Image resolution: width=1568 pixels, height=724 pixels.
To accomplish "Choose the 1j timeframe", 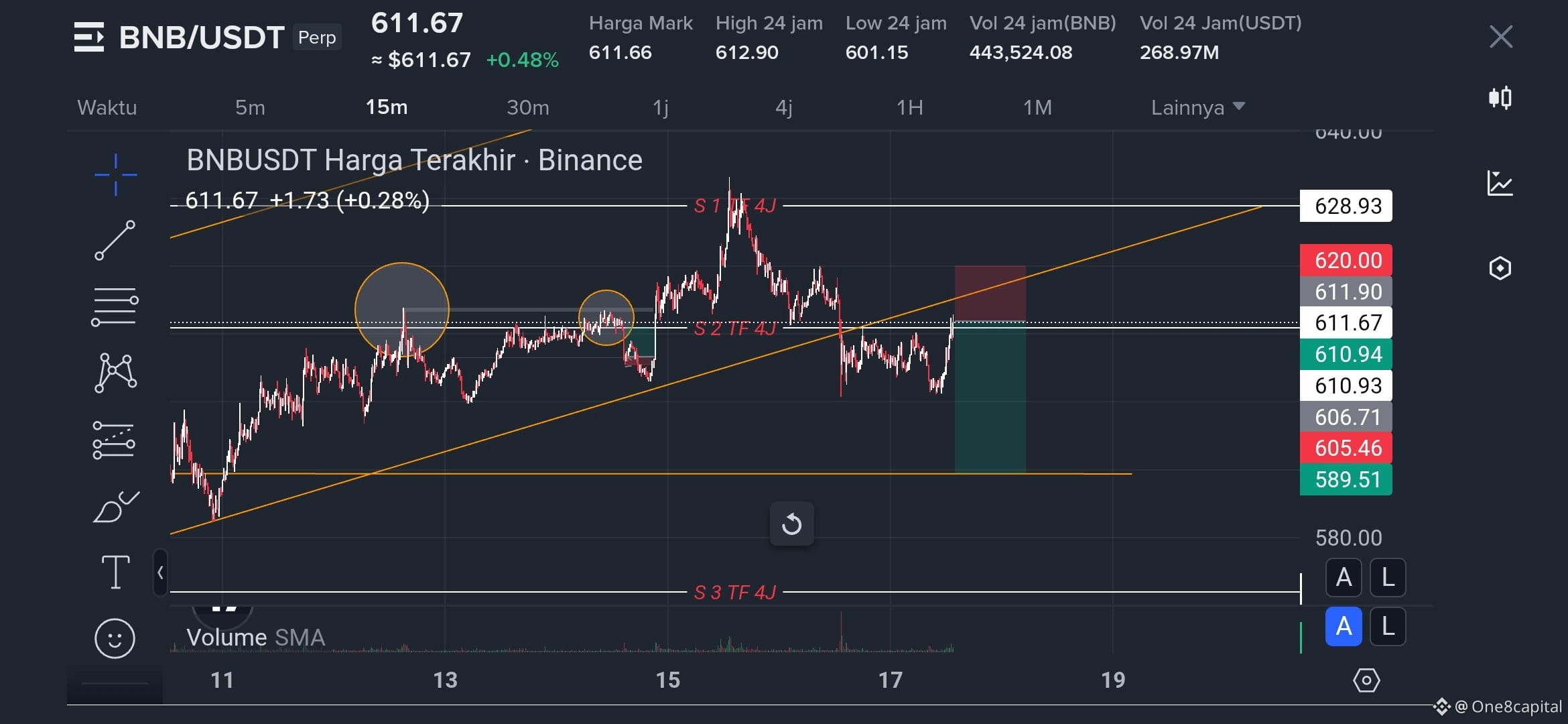I will 661,107.
